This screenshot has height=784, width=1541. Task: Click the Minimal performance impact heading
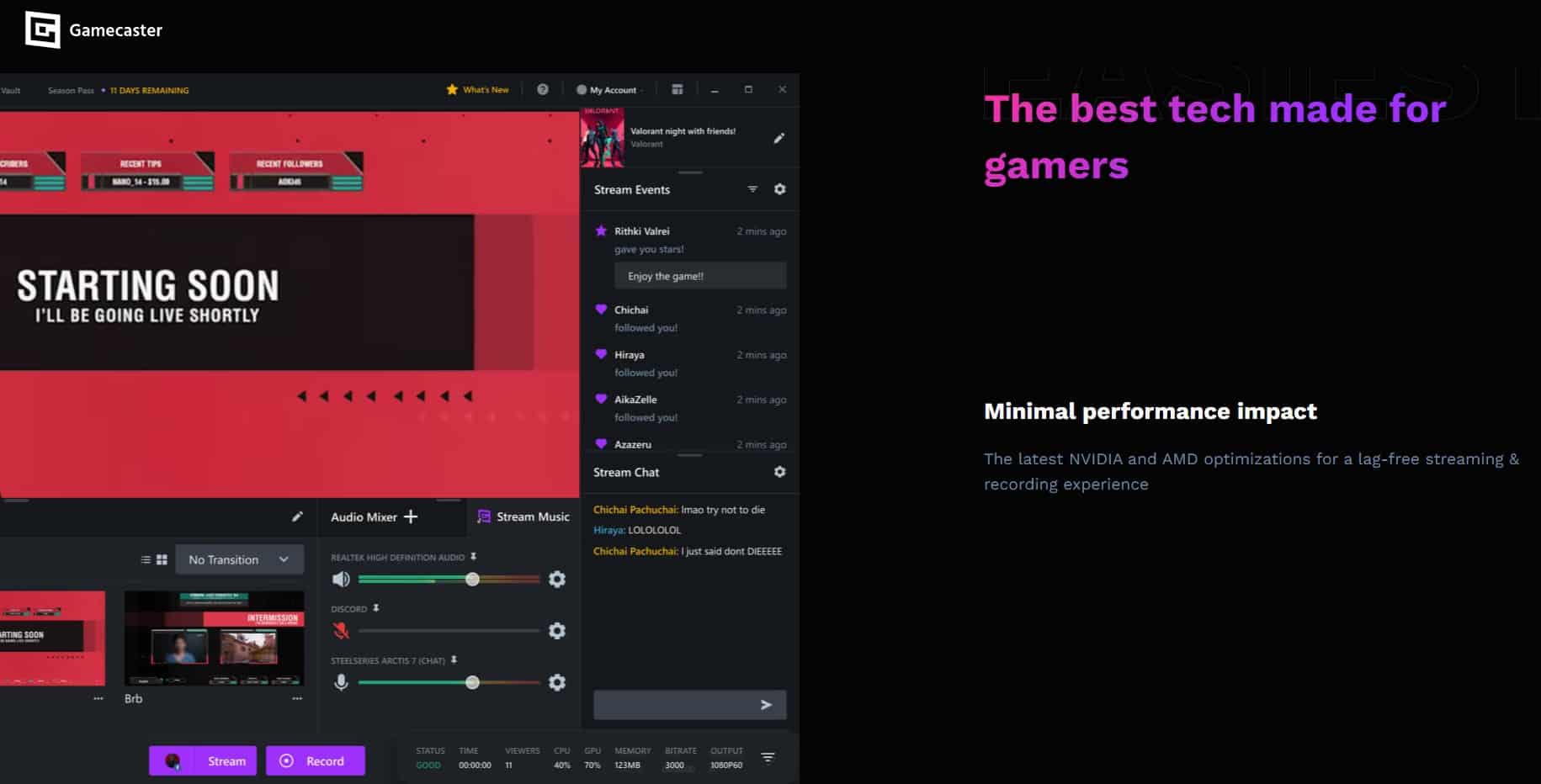1150,411
